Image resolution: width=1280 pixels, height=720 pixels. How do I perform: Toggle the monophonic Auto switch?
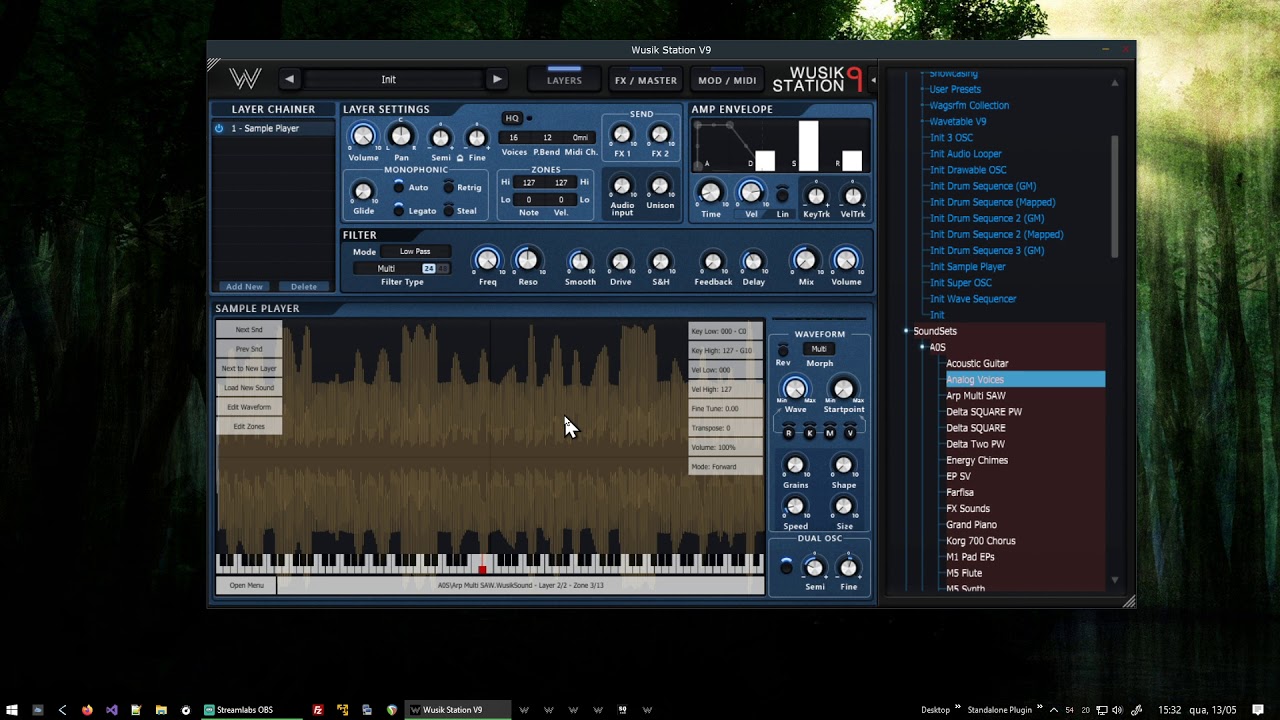[398, 187]
